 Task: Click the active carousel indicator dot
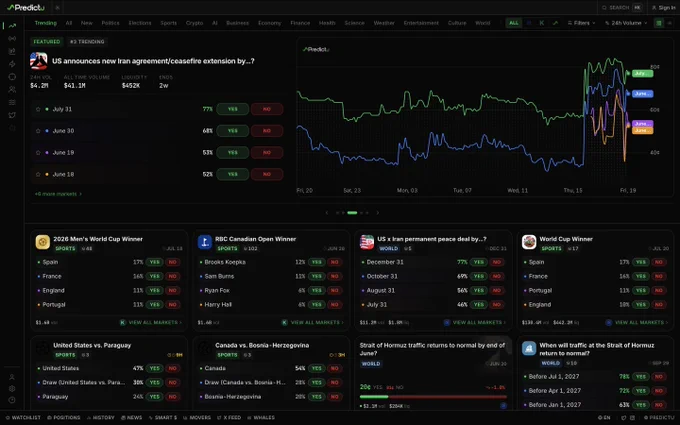[x=352, y=213]
